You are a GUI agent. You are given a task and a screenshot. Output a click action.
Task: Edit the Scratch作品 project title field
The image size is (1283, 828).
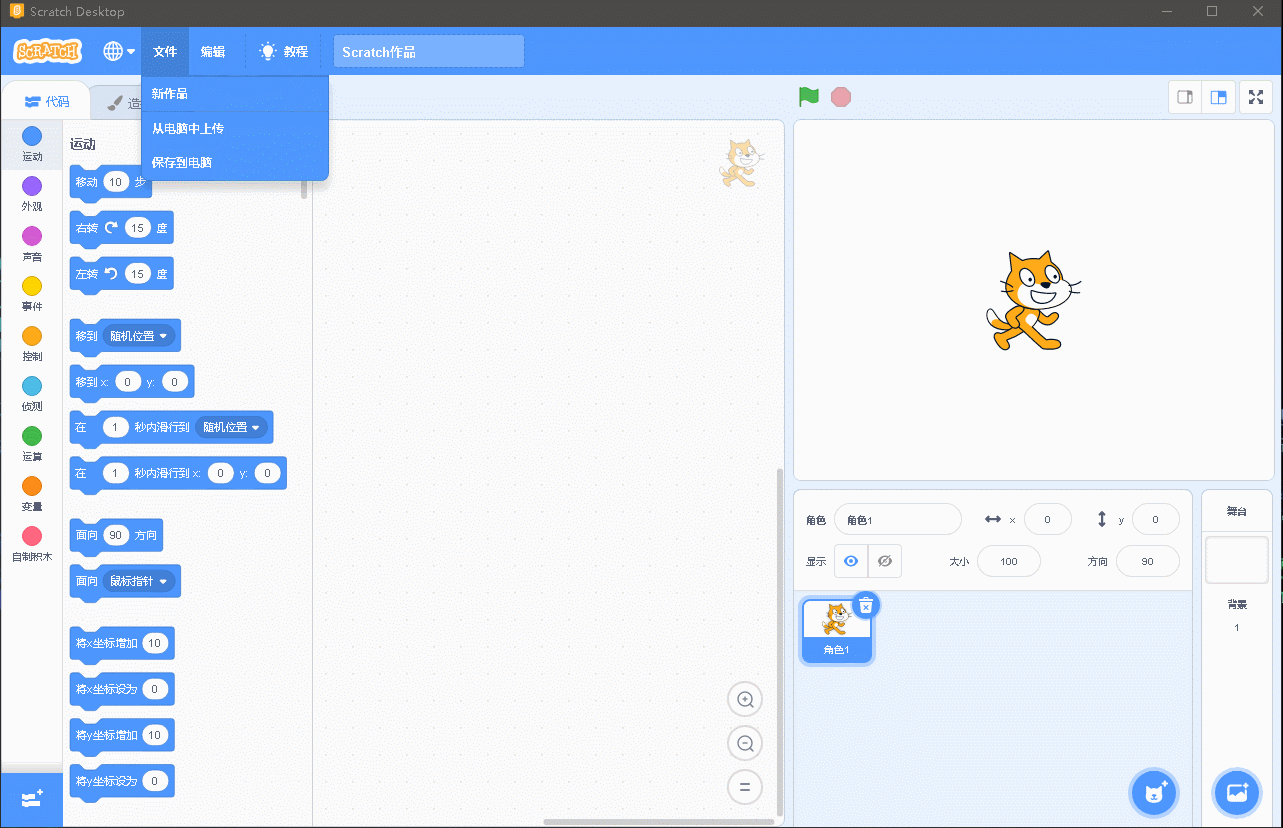click(x=429, y=52)
